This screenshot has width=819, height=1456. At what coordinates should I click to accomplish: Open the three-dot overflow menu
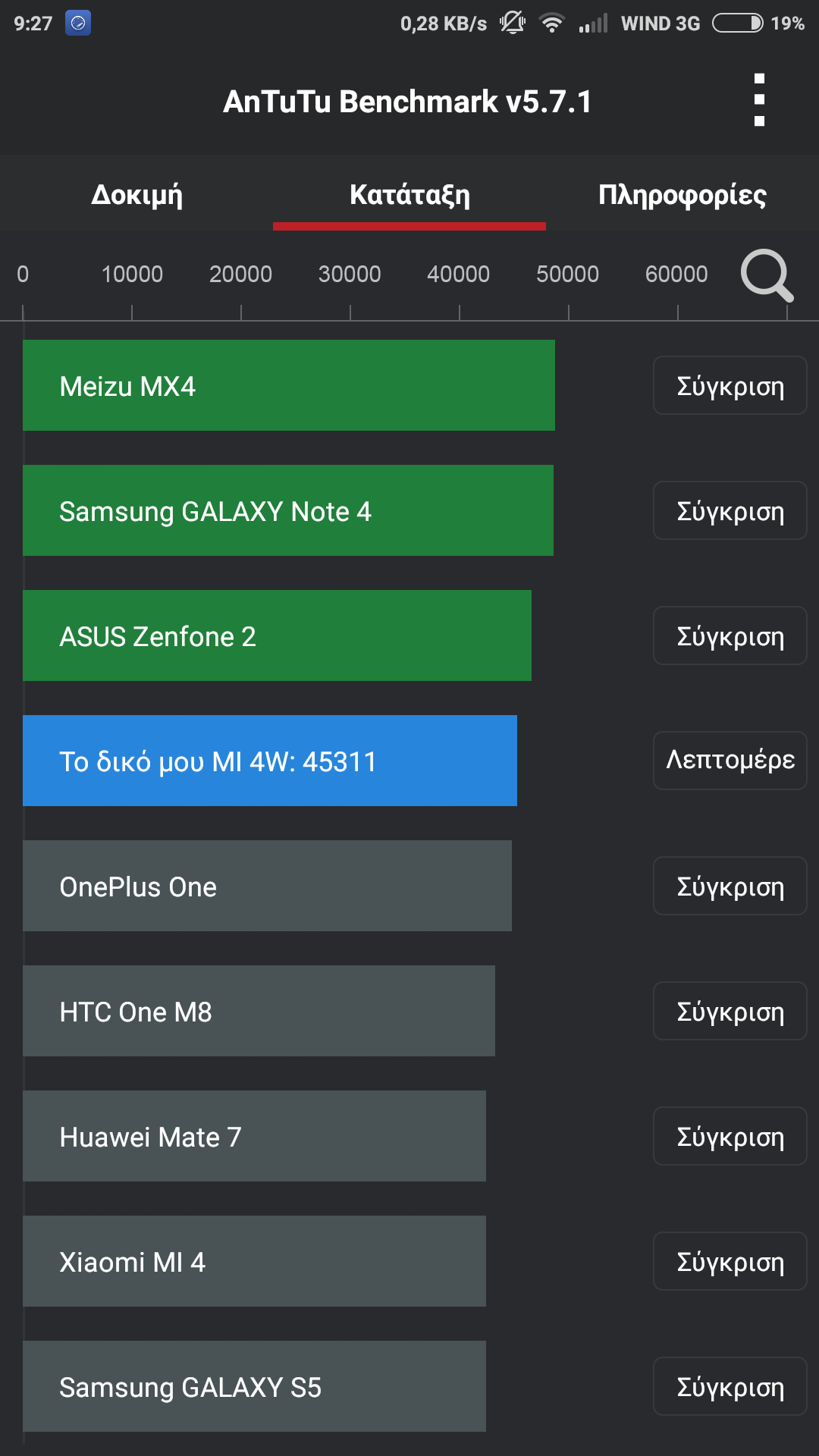coord(759,100)
